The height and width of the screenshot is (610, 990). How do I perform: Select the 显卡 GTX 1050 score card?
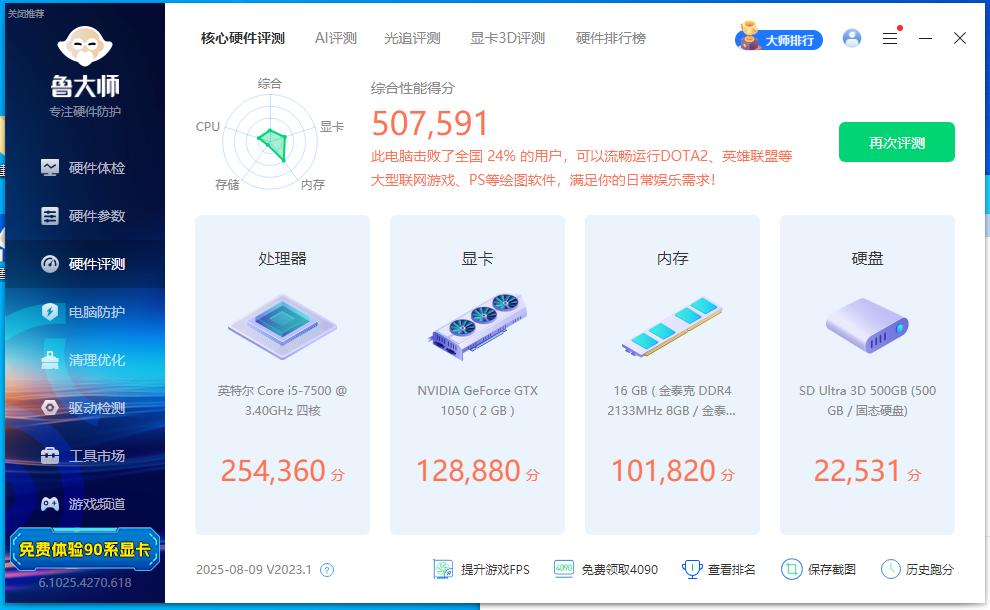477,375
